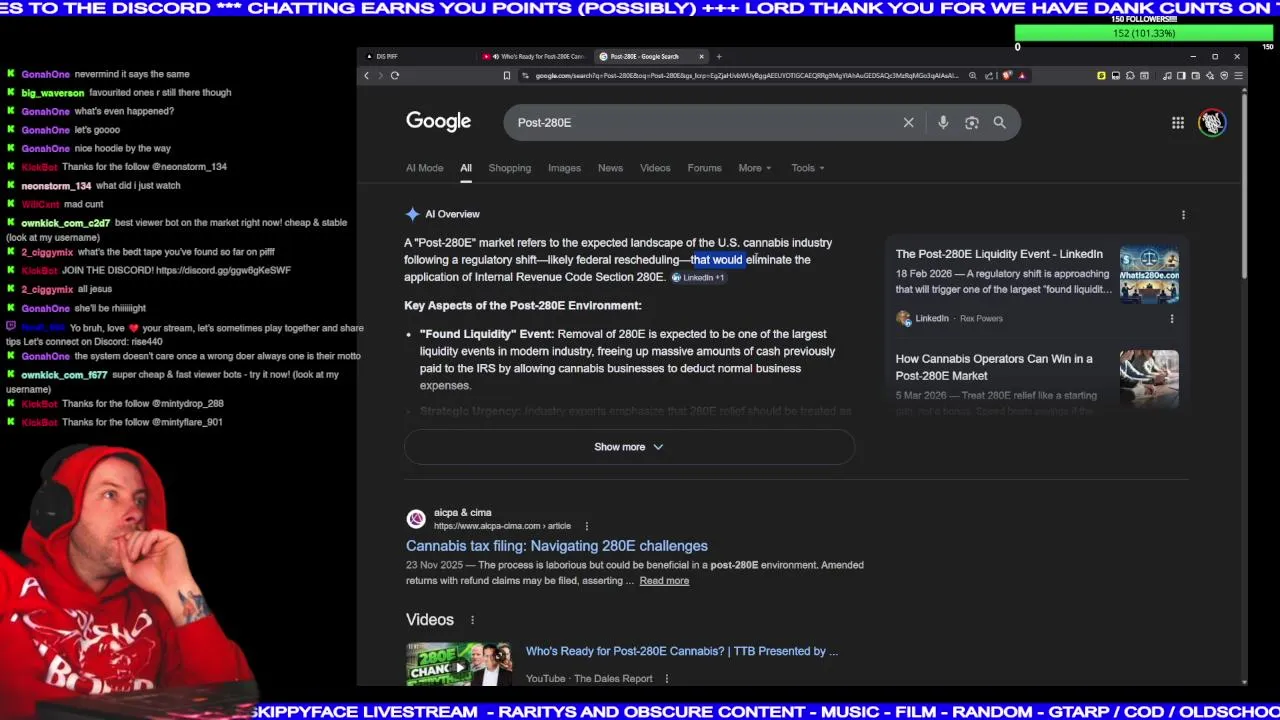Image resolution: width=1280 pixels, height=720 pixels.
Task: Open three-dot menu on LinkedIn Rex Powers source
Action: click(x=1172, y=319)
